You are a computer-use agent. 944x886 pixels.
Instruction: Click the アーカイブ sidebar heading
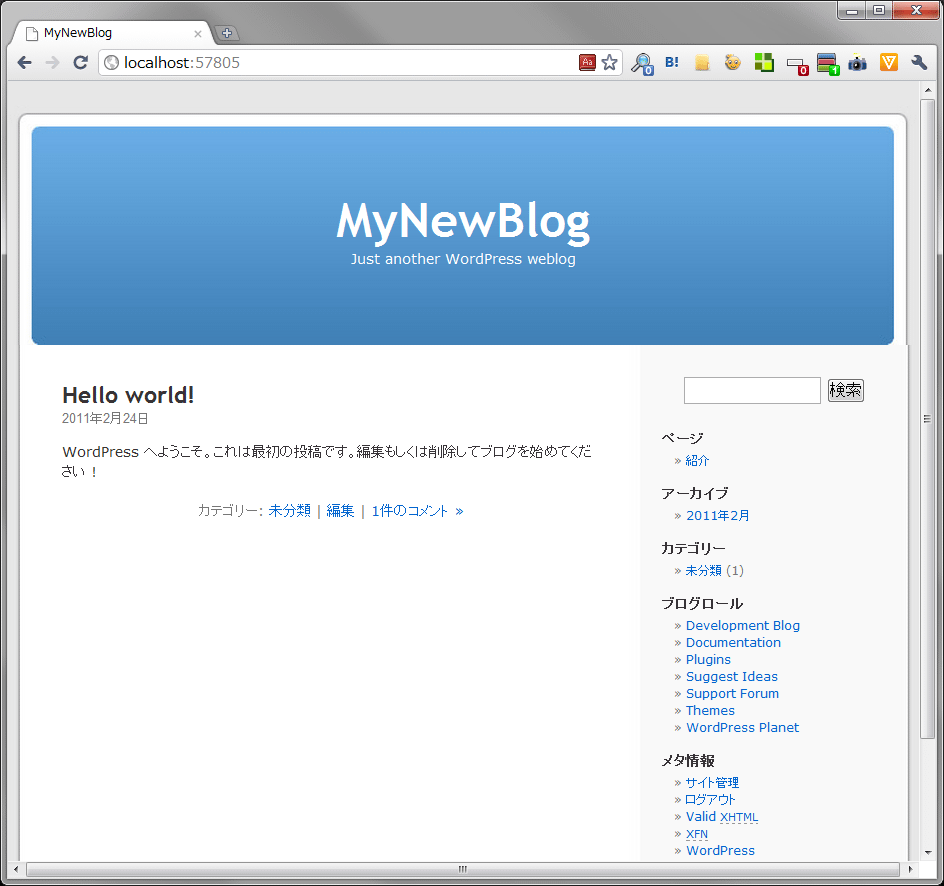pos(695,494)
